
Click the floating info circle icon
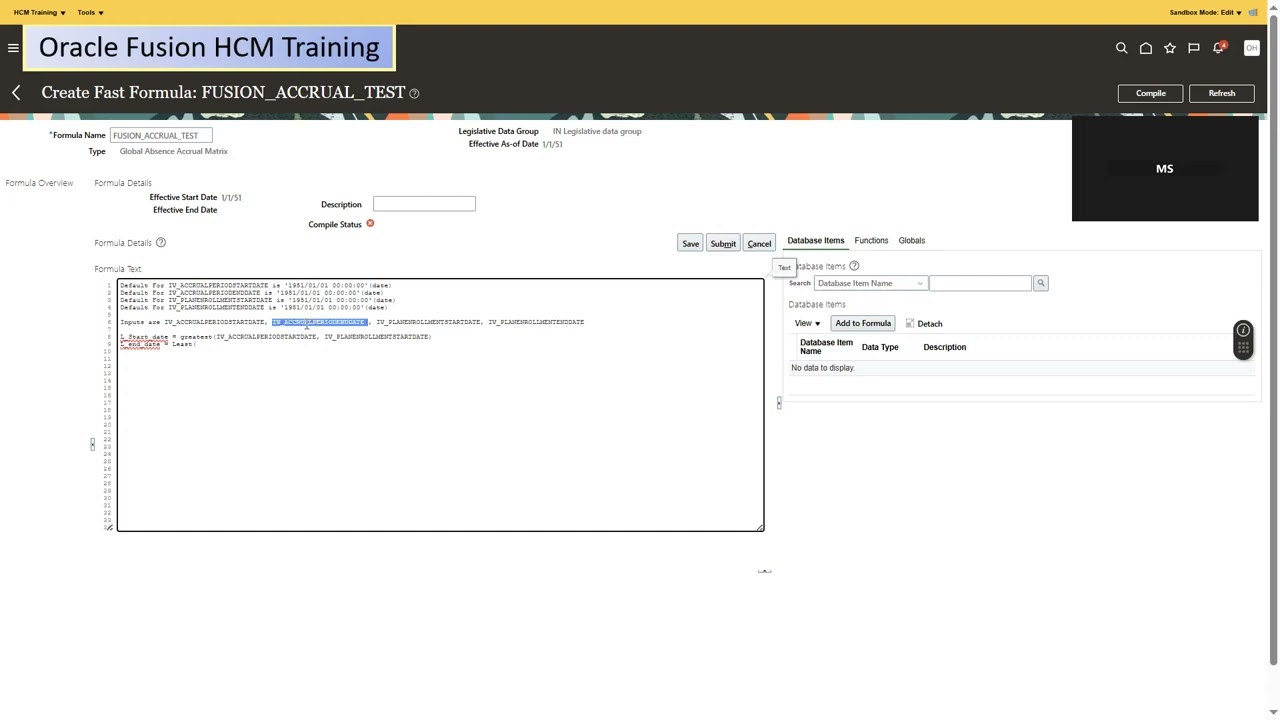click(x=1243, y=330)
